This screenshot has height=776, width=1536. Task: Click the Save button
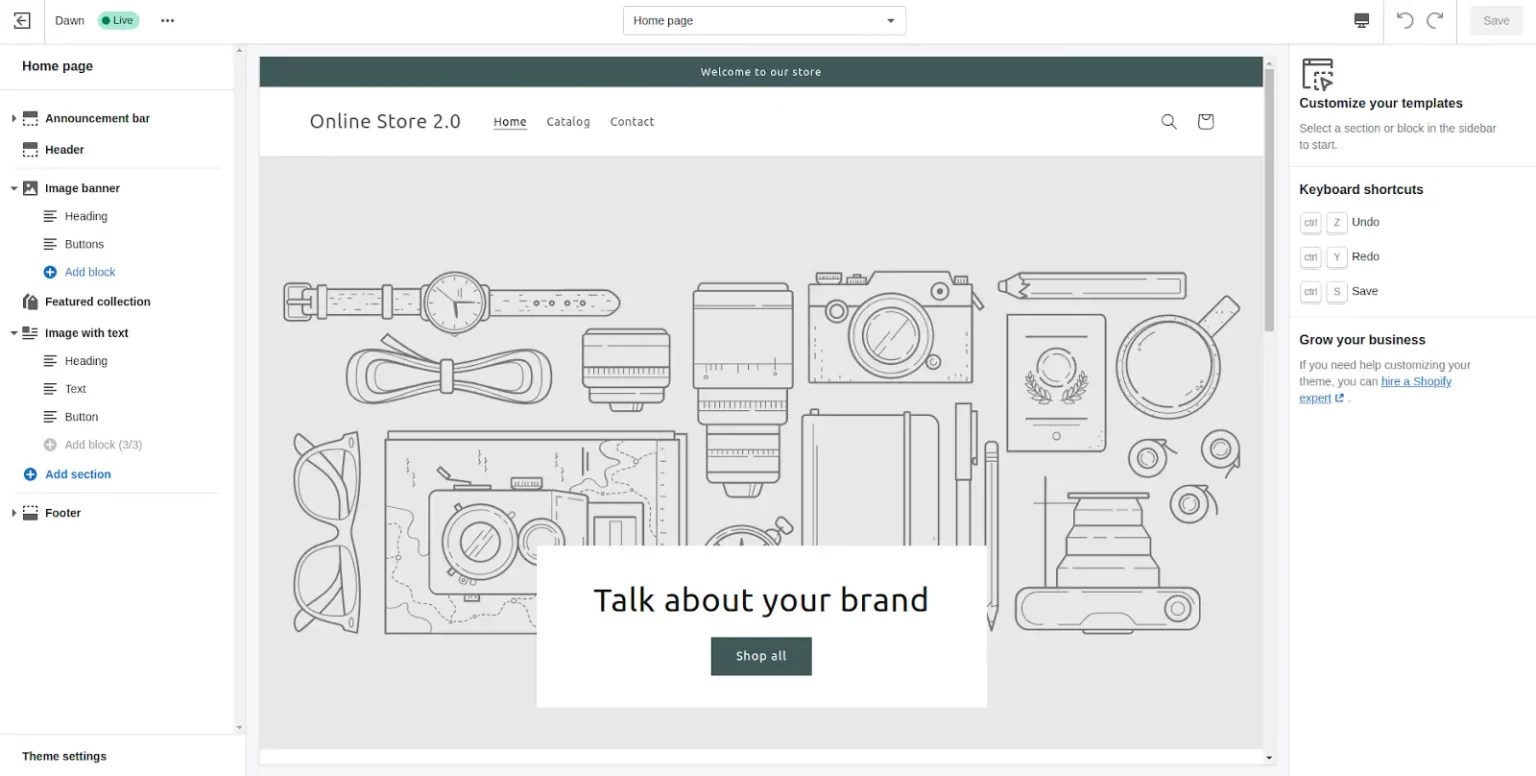pos(1495,20)
